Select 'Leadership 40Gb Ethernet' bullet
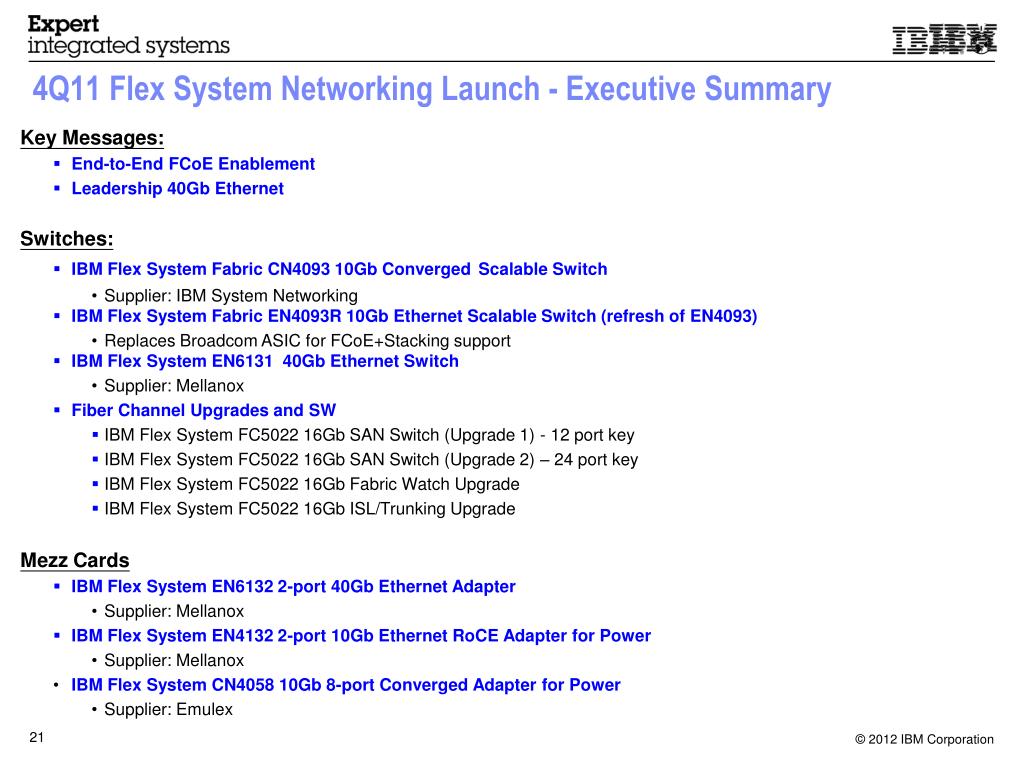This screenshot has height=768, width=1024. coord(177,189)
